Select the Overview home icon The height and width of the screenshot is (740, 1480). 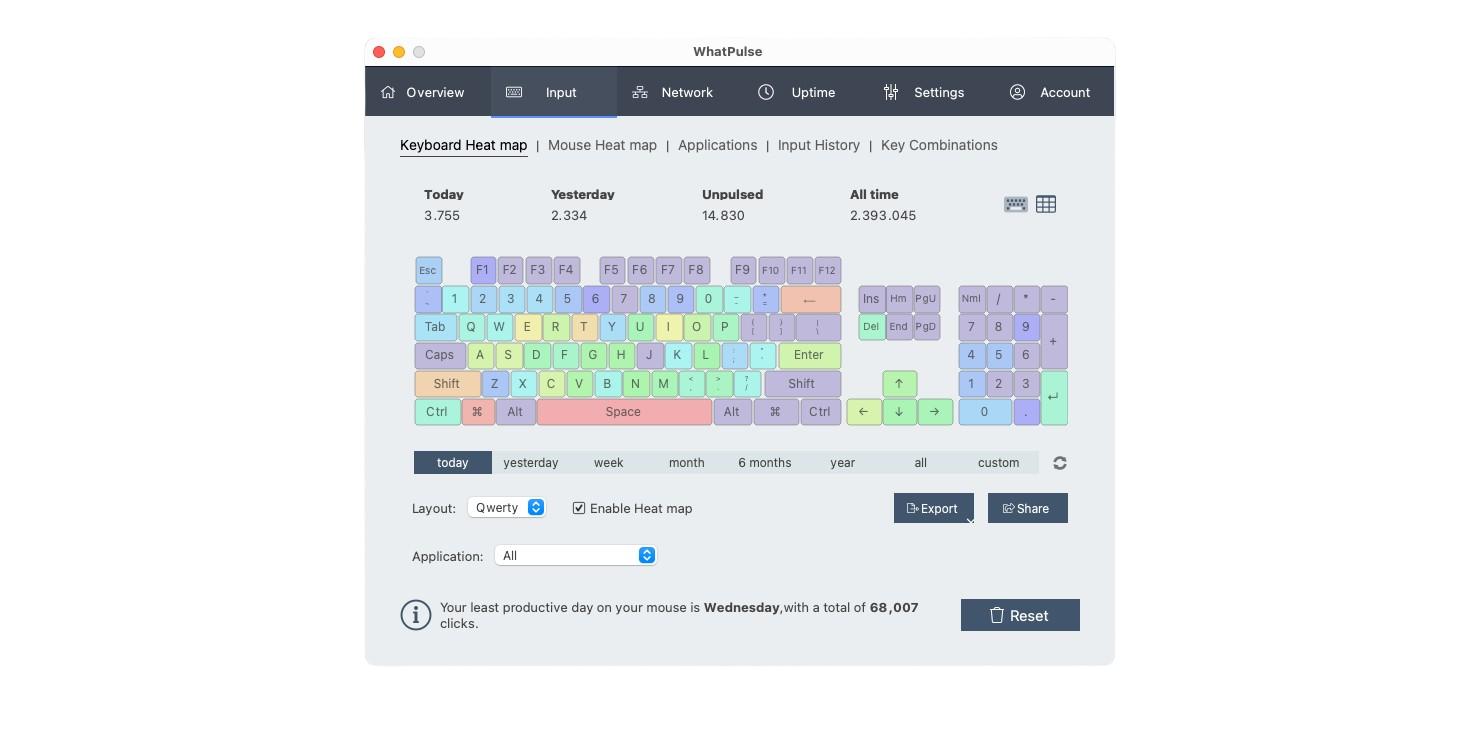(x=388, y=91)
